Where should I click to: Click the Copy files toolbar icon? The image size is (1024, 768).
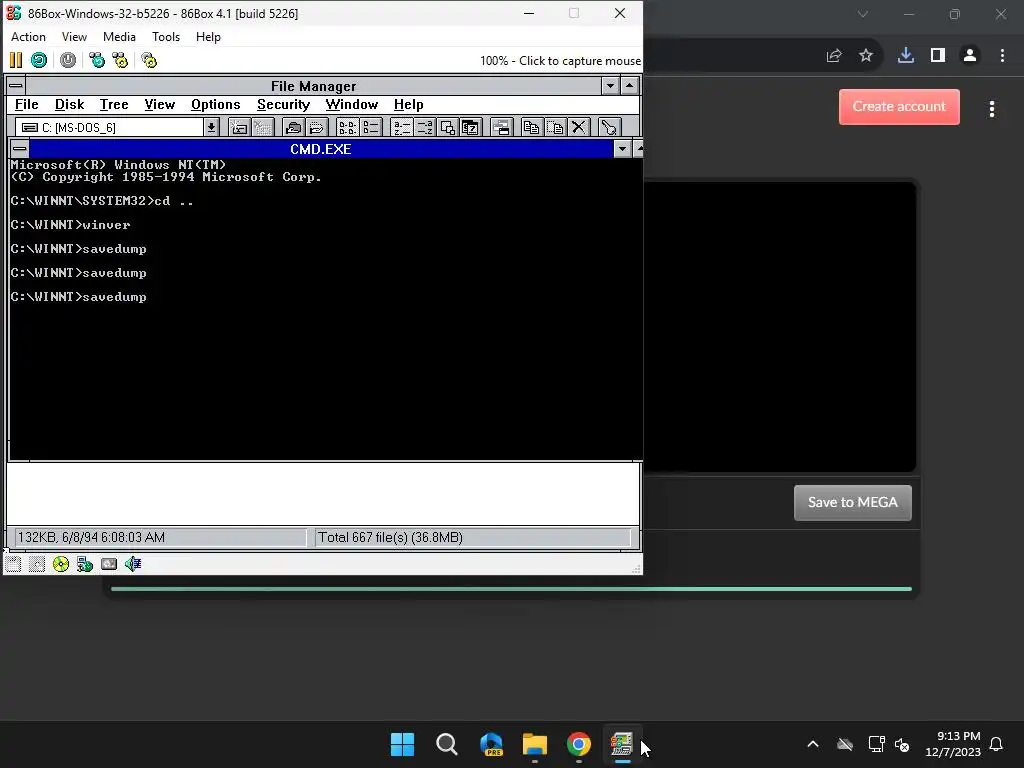pos(532,127)
